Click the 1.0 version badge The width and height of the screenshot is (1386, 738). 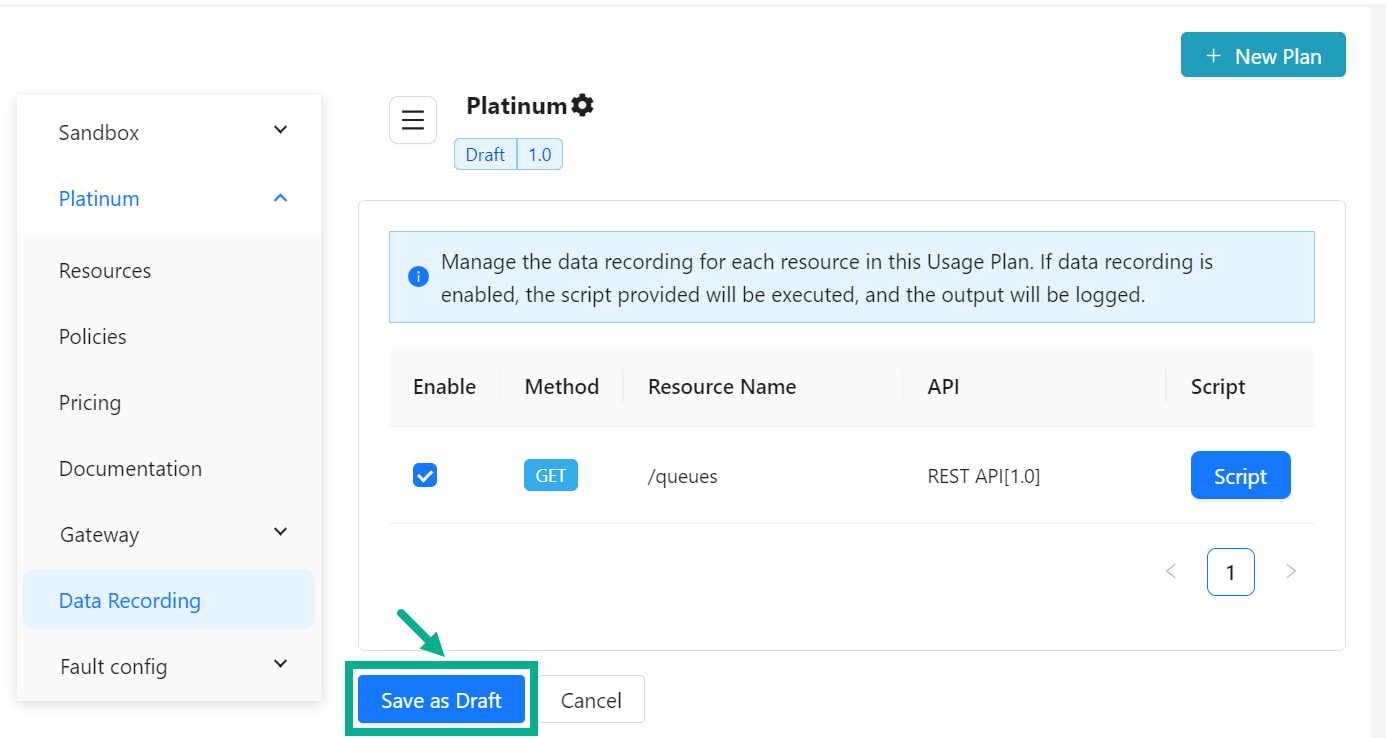tap(540, 154)
